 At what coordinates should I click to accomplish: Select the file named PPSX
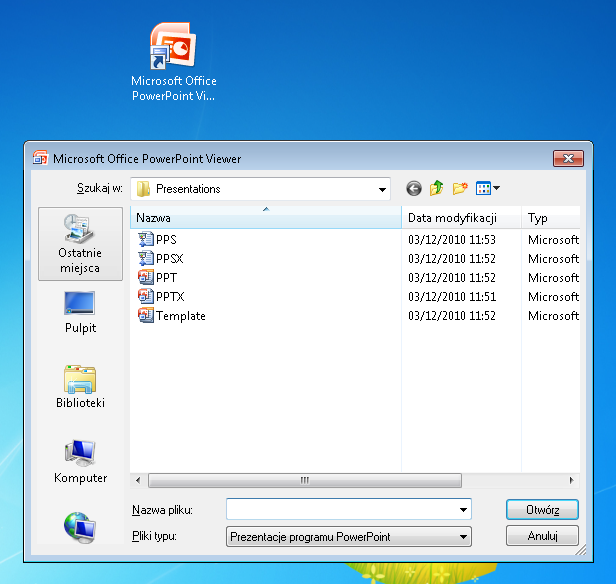coord(170,258)
